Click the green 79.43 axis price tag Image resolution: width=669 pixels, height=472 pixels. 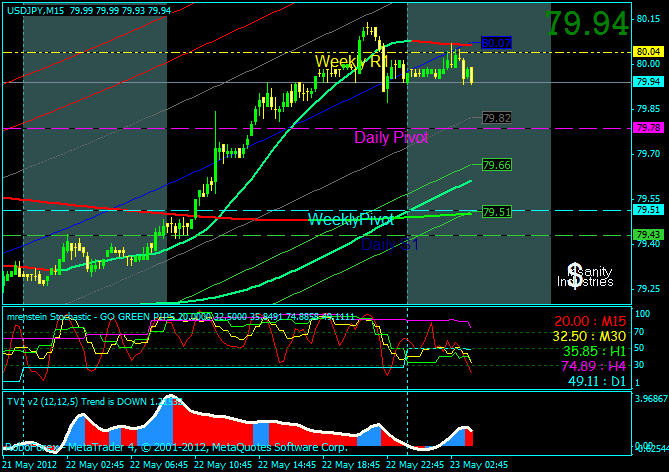[x=648, y=235]
